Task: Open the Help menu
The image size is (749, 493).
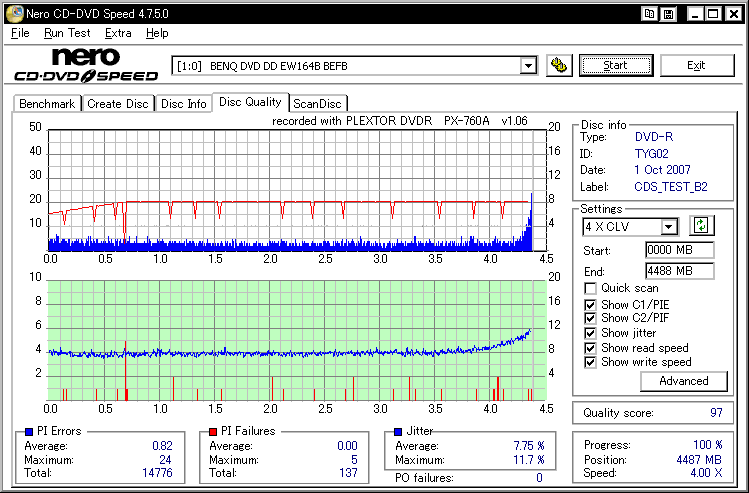Action: click(157, 33)
